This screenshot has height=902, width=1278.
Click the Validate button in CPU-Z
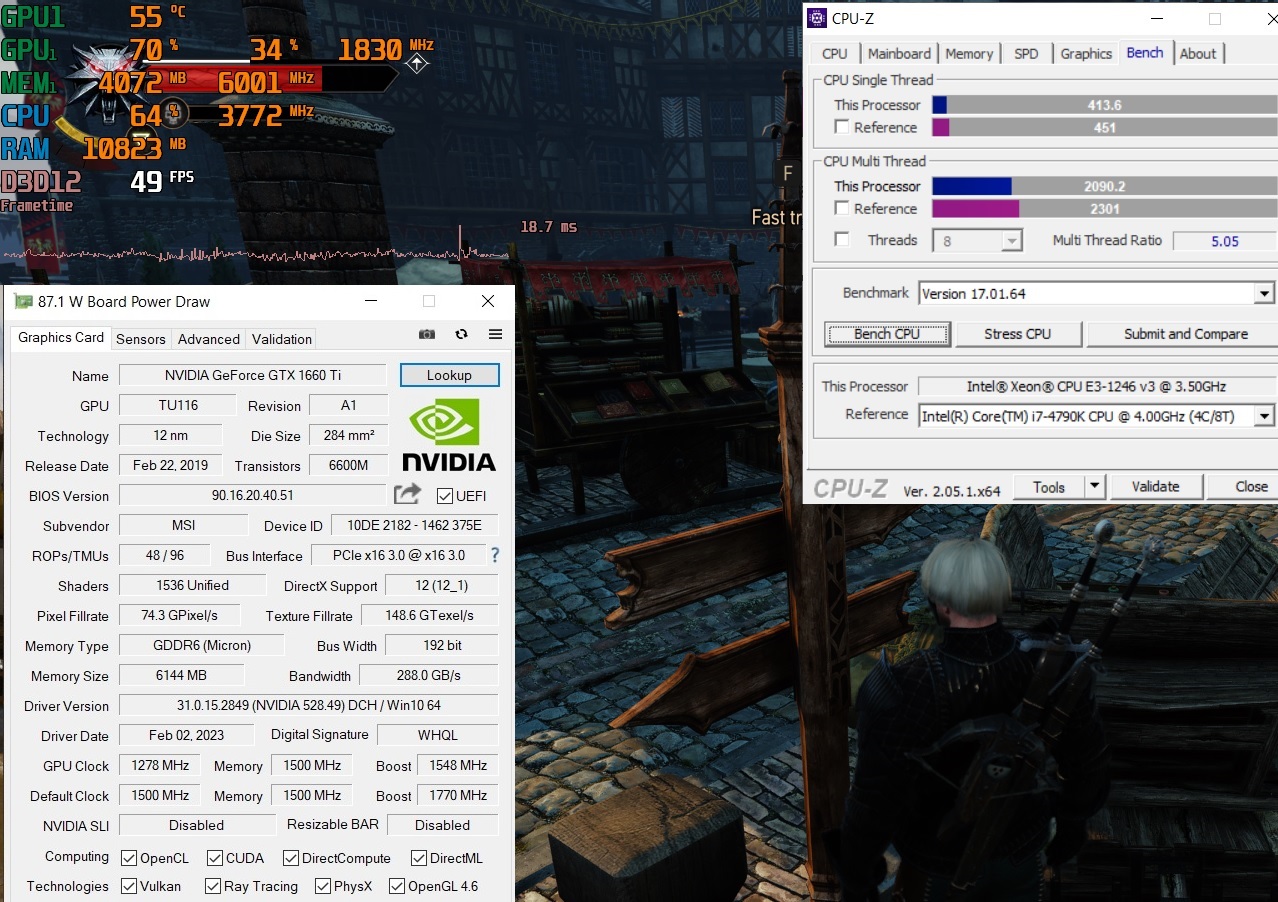(1155, 487)
